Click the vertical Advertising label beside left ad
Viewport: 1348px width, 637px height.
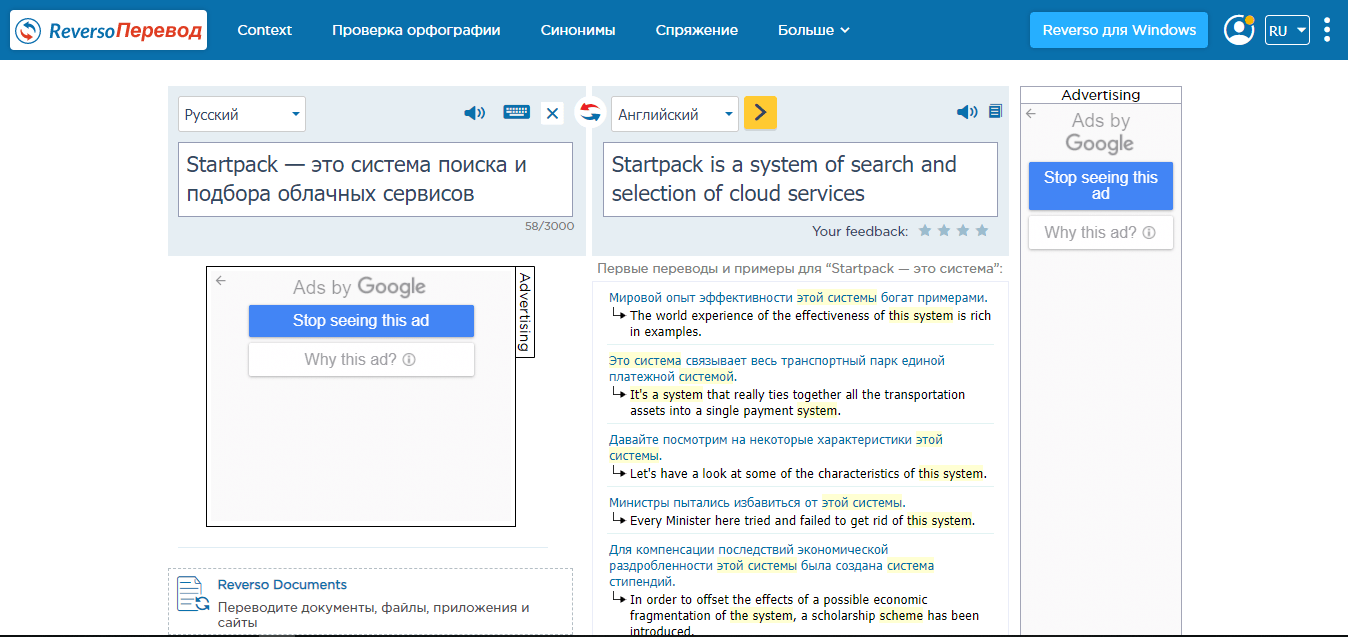tap(525, 312)
